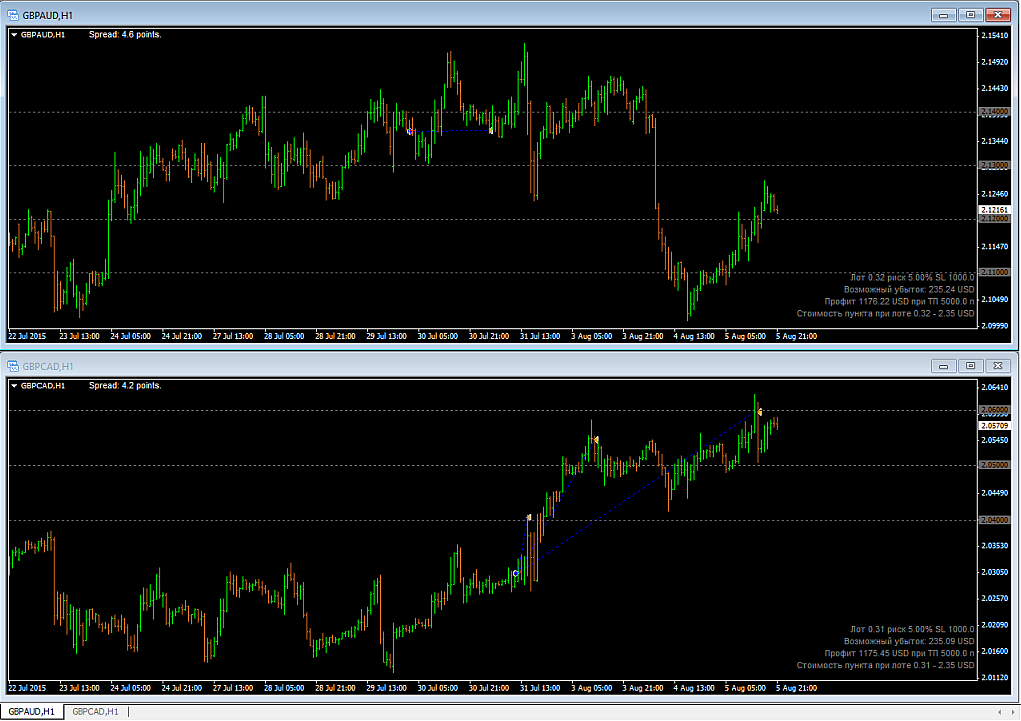Click 'Лот 0.31 риск 5.00% SL 1000.0' line
This screenshot has height=721, width=1021.
(x=912, y=629)
